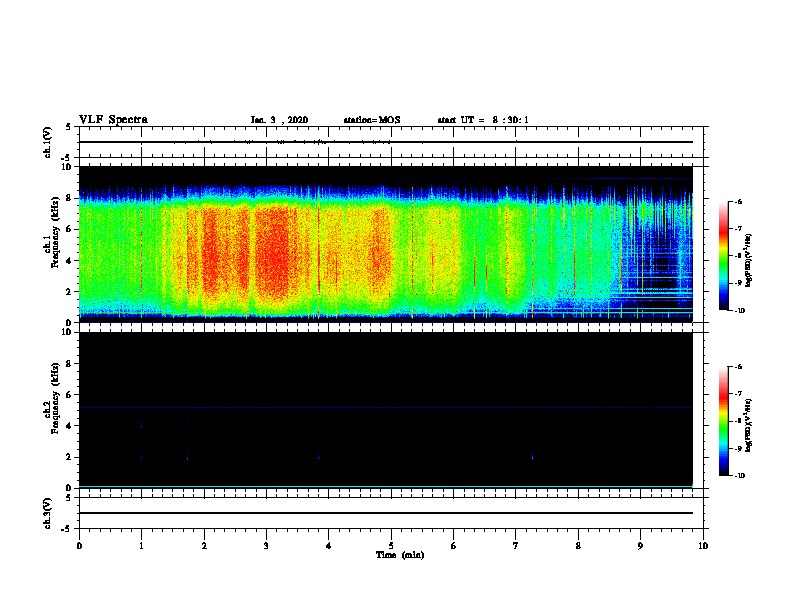This screenshot has height=612, width=792.
Task: Click the "-6" tick on ch.2 colorbar
Action: pos(738,367)
